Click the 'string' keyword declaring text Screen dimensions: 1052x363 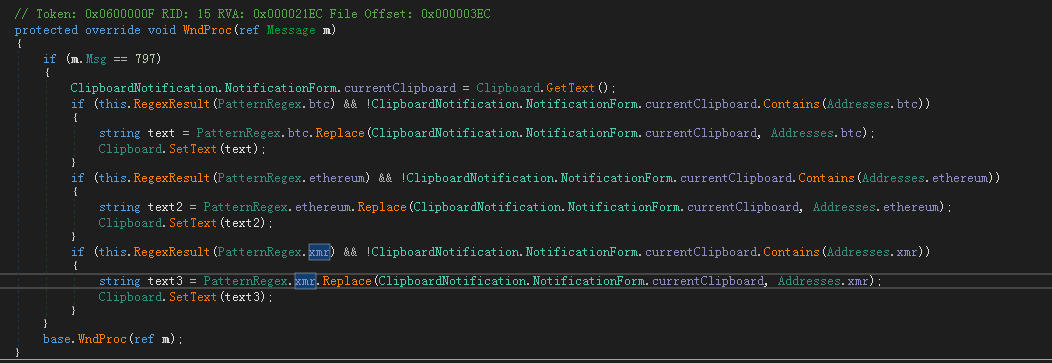tap(119, 133)
